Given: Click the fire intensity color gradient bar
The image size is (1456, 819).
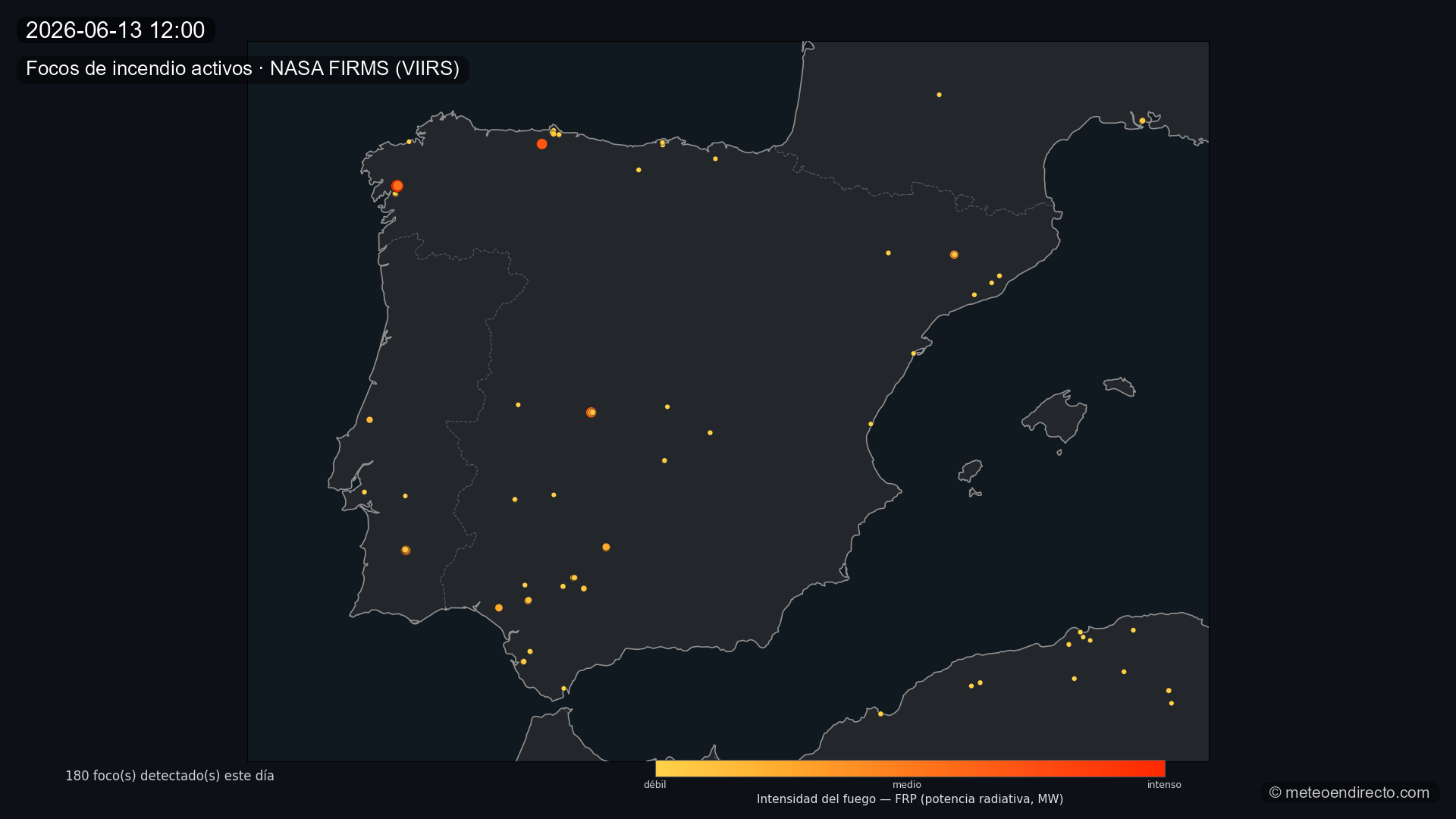Looking at the screenshot, I should pyautogui.click(x=910, y=768).
